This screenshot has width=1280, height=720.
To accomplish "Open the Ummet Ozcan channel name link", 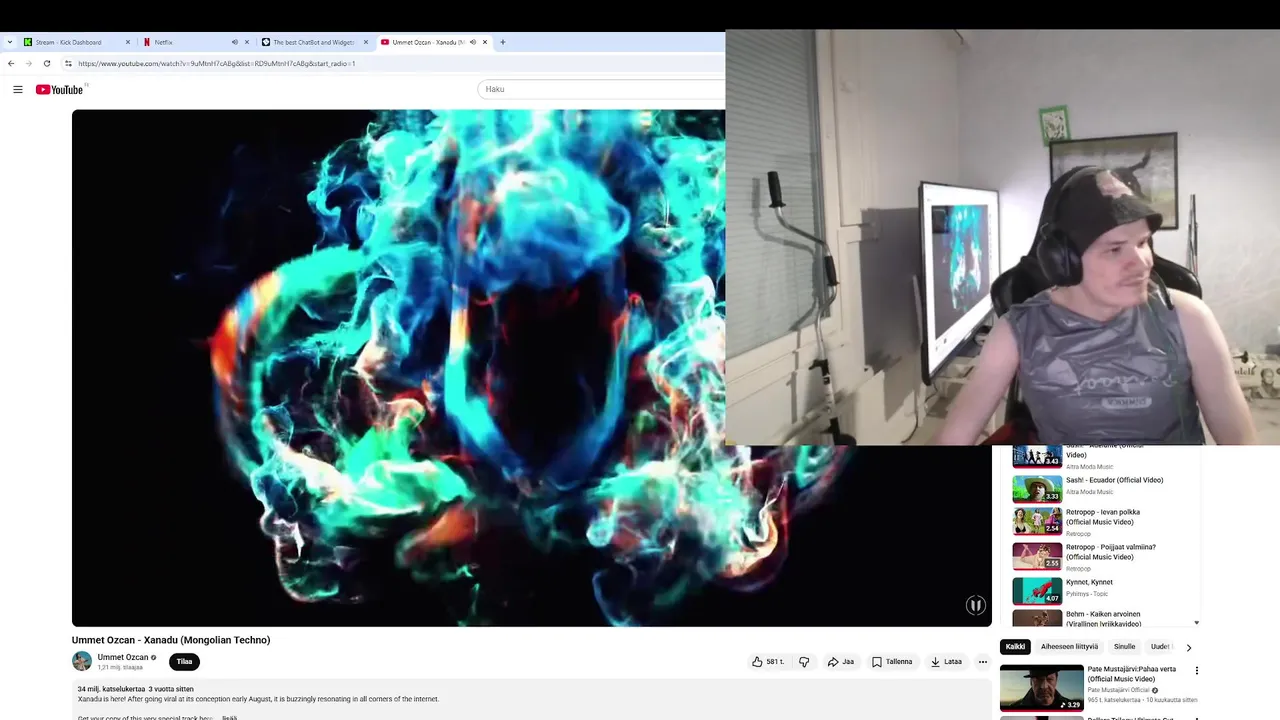I will (122, 657).
